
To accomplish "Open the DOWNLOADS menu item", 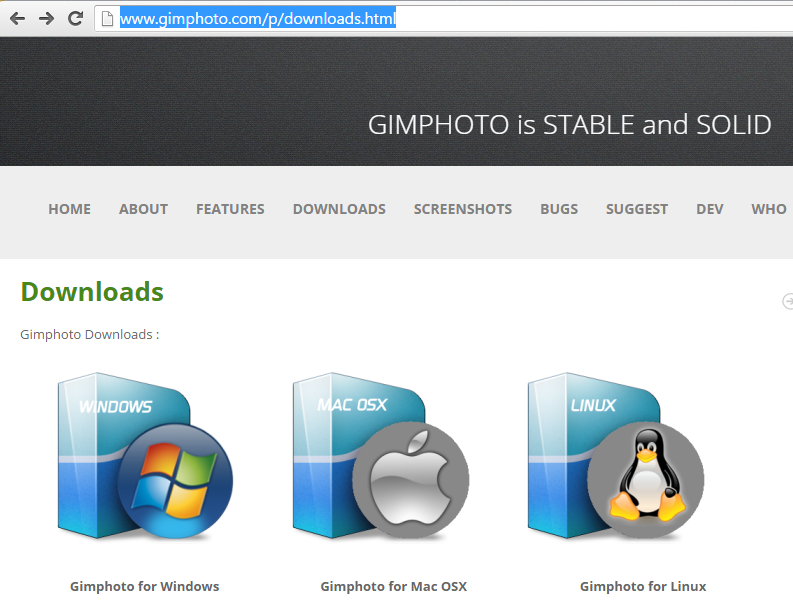I will [339, 209].
